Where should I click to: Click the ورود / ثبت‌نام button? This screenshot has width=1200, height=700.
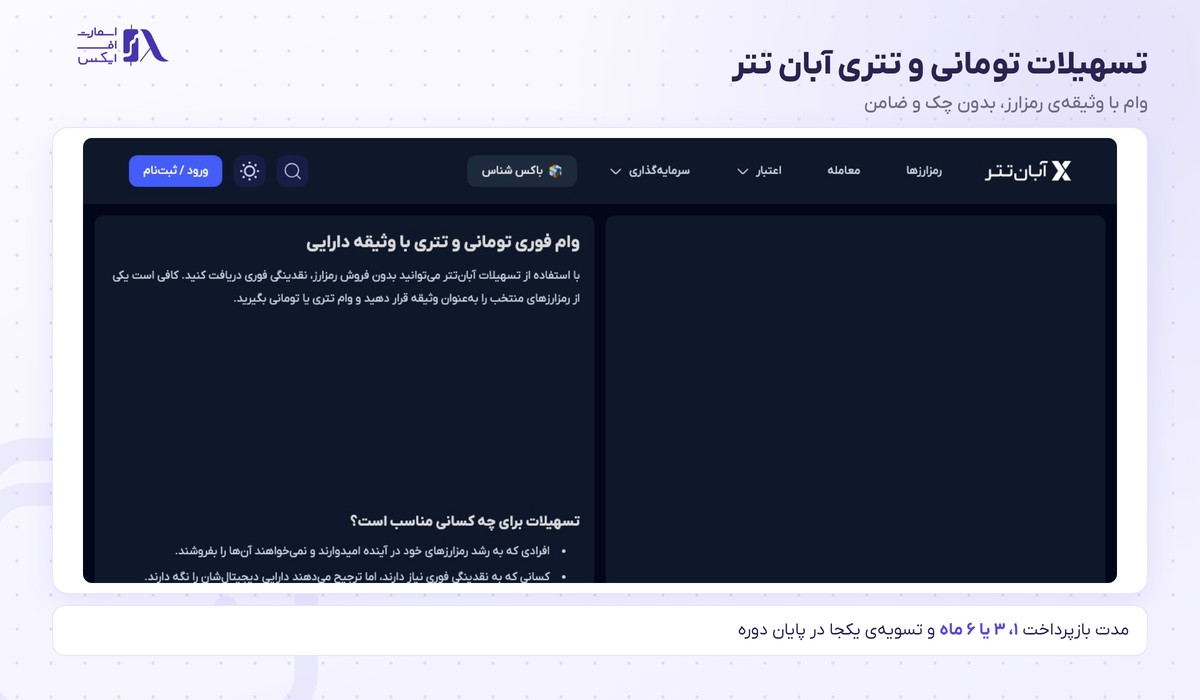click(x=175, y=171)
